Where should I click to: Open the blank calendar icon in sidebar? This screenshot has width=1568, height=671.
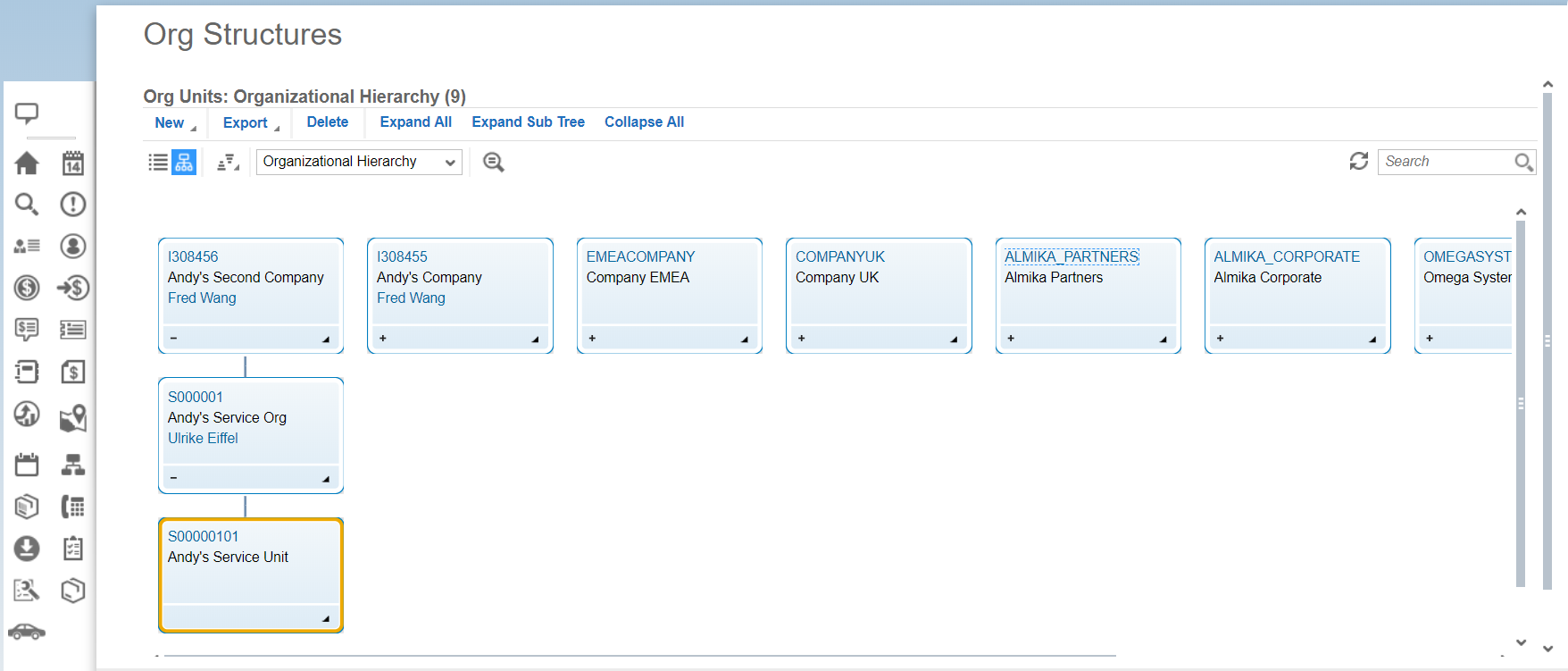coord(27,465)
